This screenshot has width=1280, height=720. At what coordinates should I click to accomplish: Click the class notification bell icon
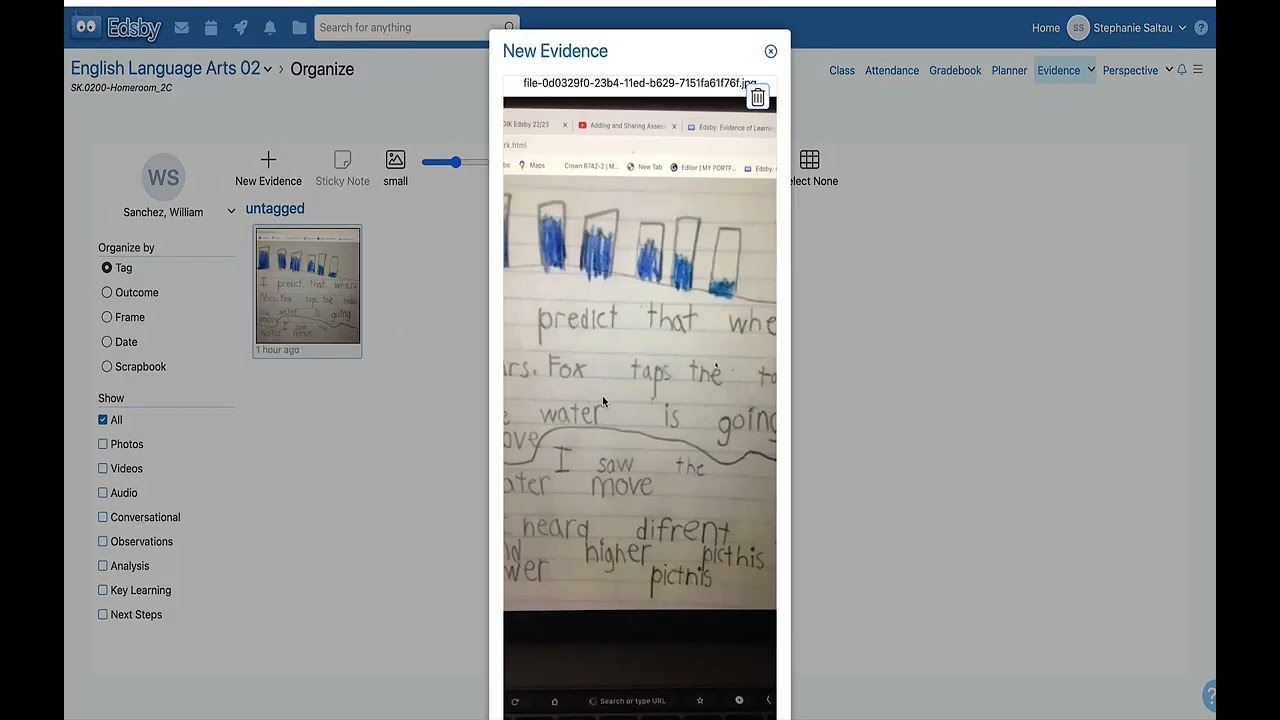[1182, 70]
